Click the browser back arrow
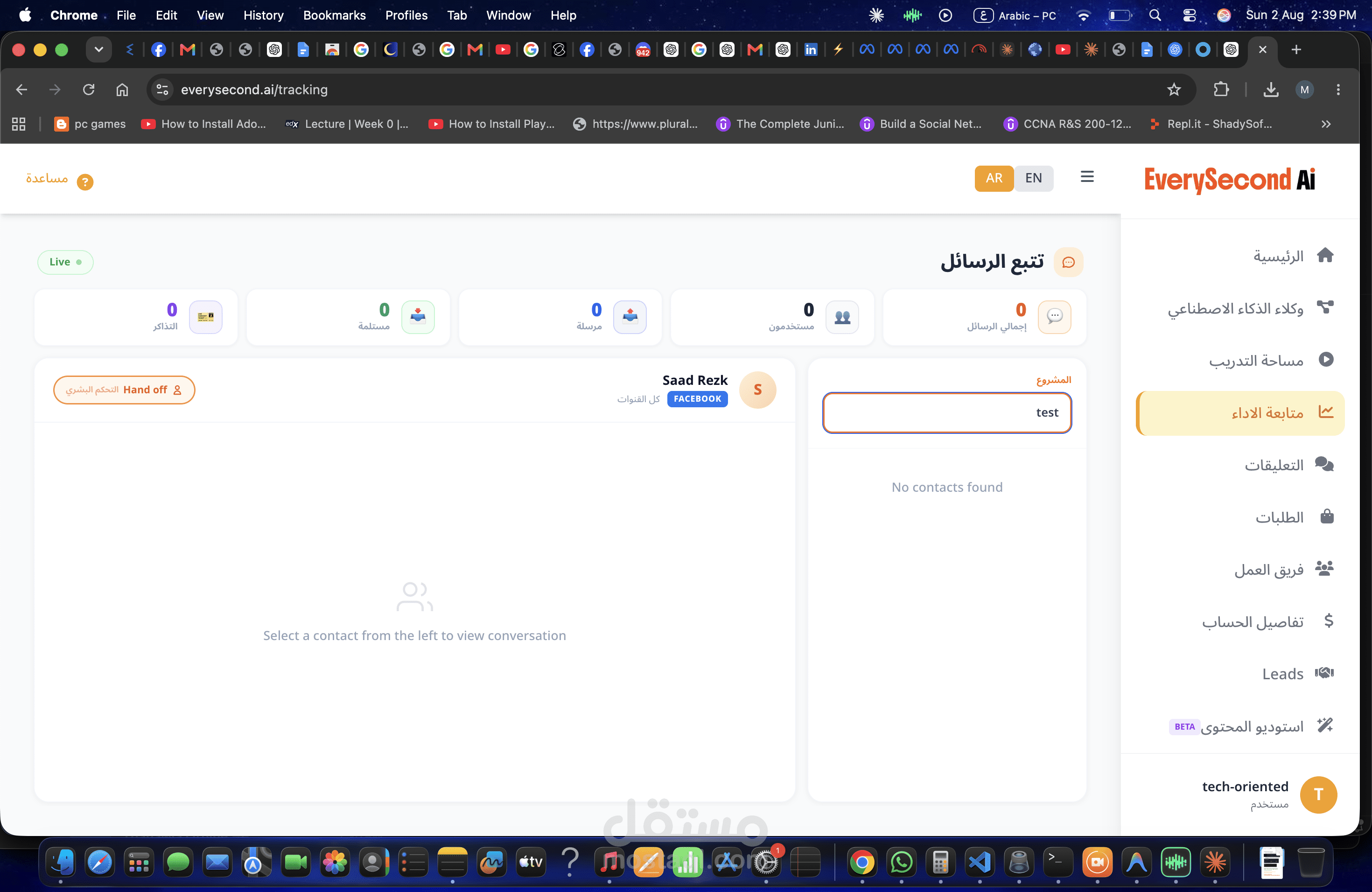Viewport: 1372px width, 892px height. (22, 89)
